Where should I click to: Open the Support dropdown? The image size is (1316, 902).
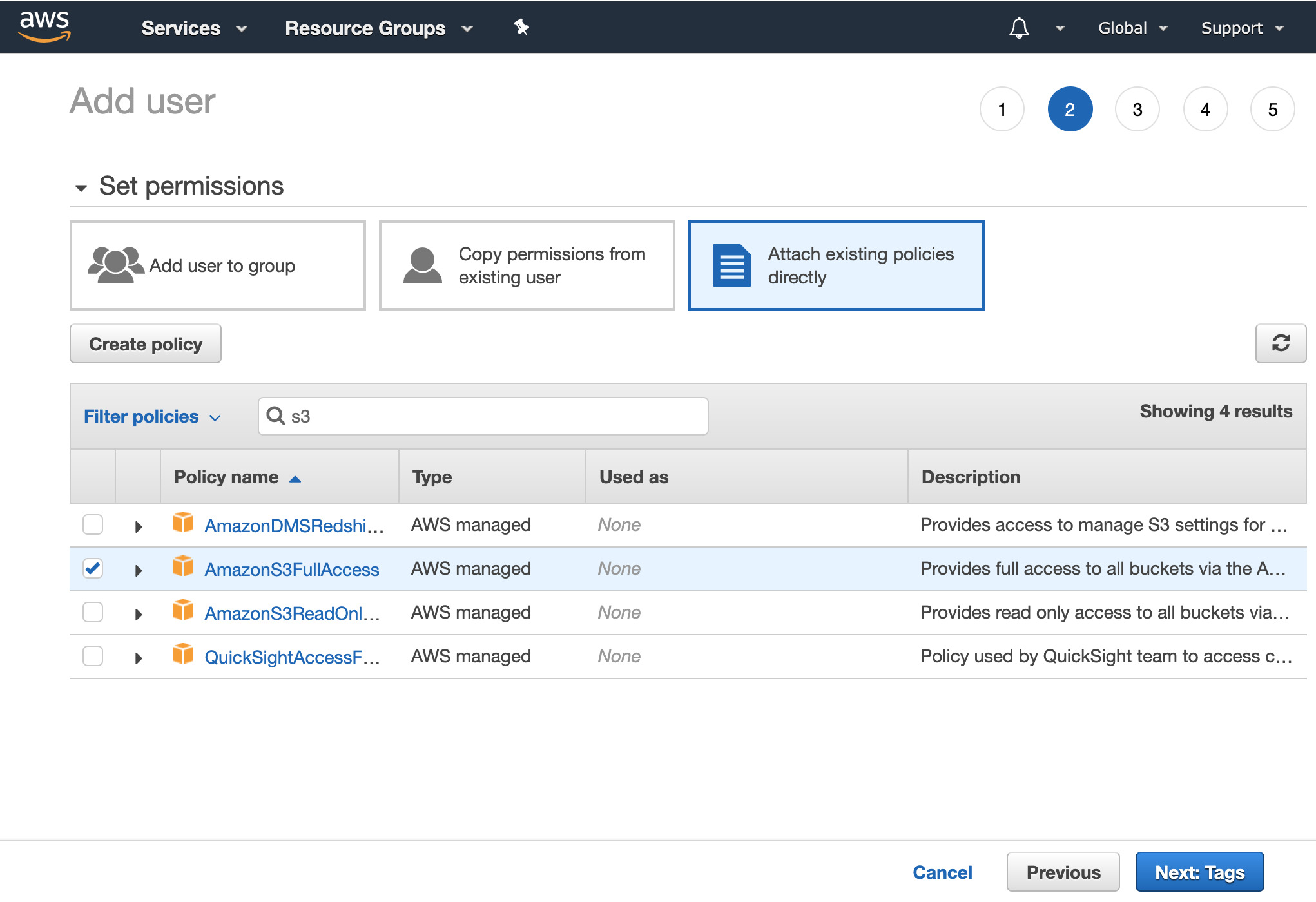pyautogui.click(x=1243, y=28)
